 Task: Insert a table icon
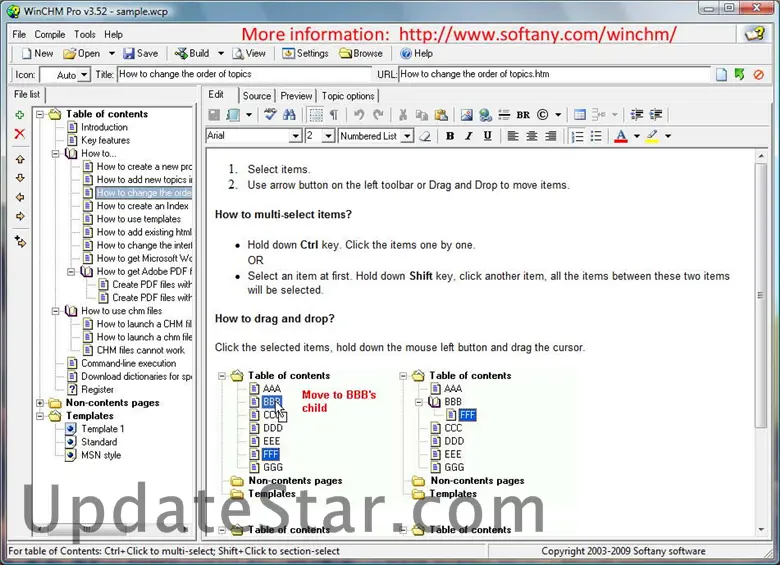(580, 115)
